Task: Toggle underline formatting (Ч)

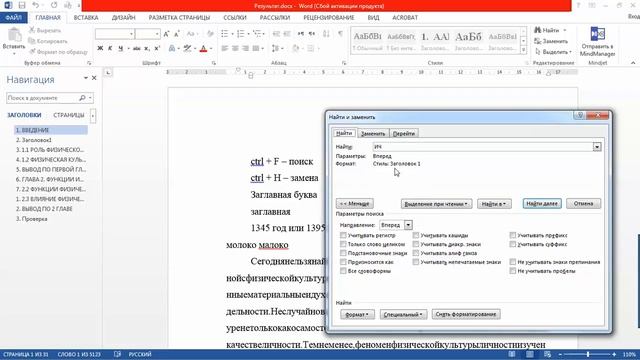Action: pos(120,49)
